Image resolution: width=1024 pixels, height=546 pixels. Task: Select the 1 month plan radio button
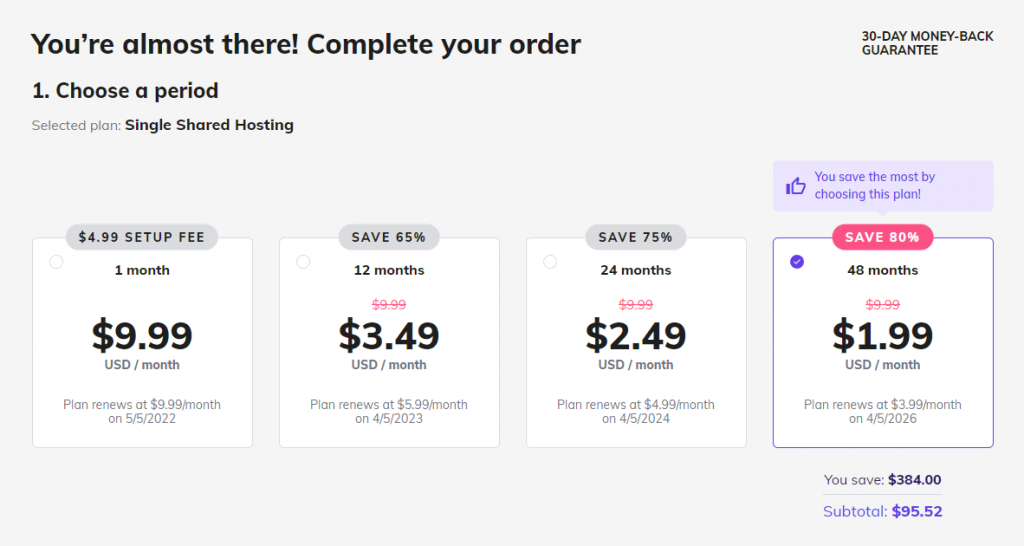point(56,262)
